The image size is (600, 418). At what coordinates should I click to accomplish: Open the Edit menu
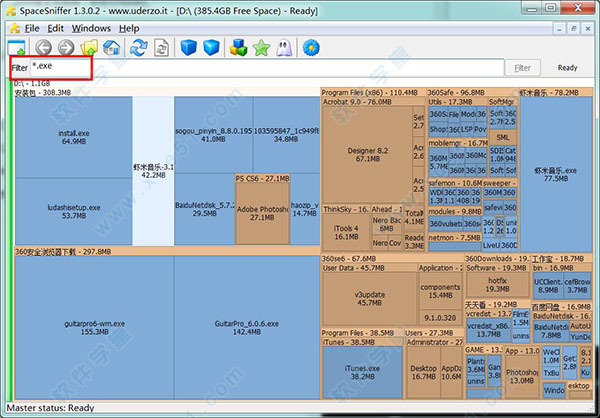click(x=56, y=28)
